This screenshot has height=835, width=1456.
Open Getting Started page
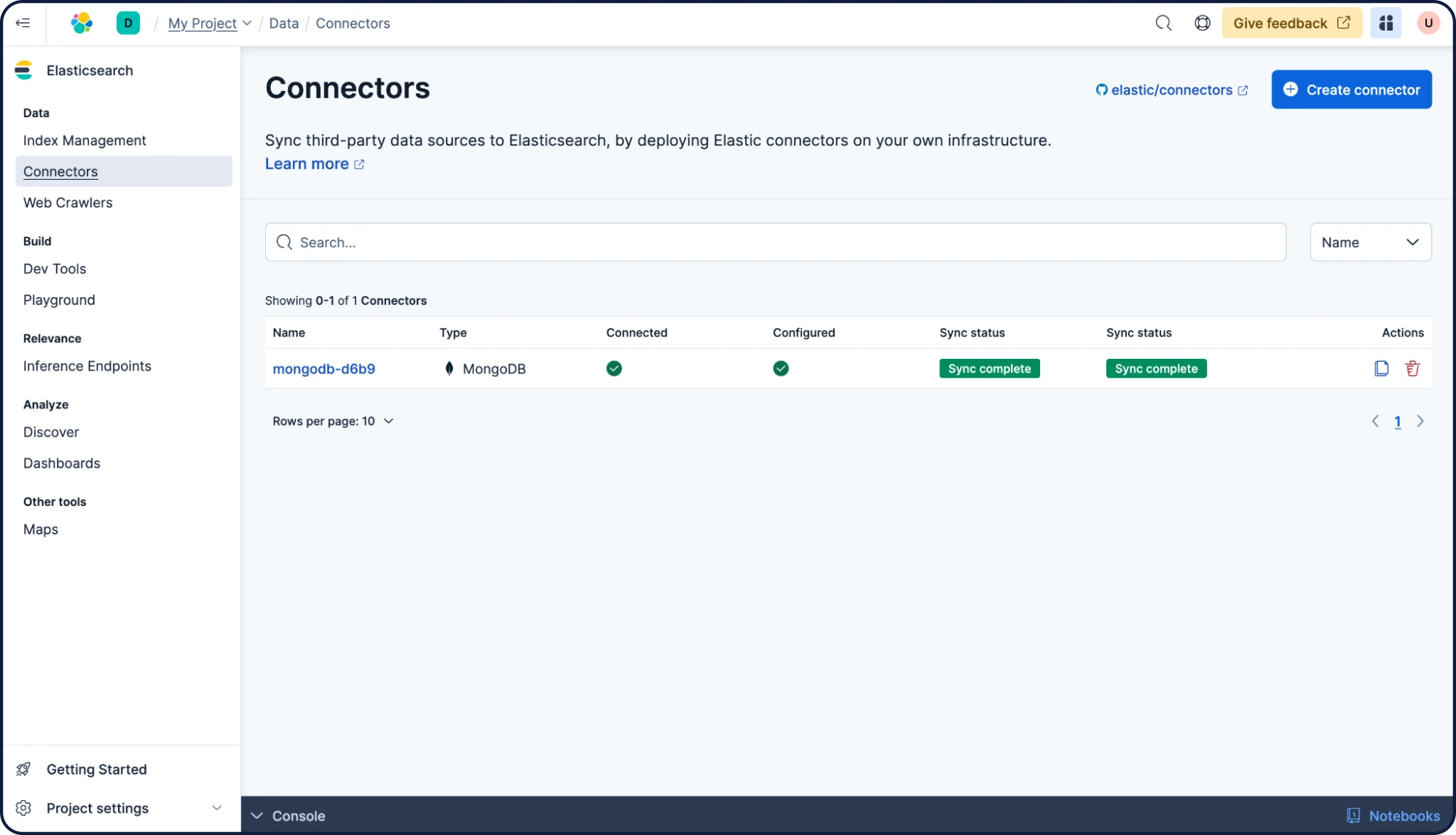pyautogui.click(x=97, y=769)
